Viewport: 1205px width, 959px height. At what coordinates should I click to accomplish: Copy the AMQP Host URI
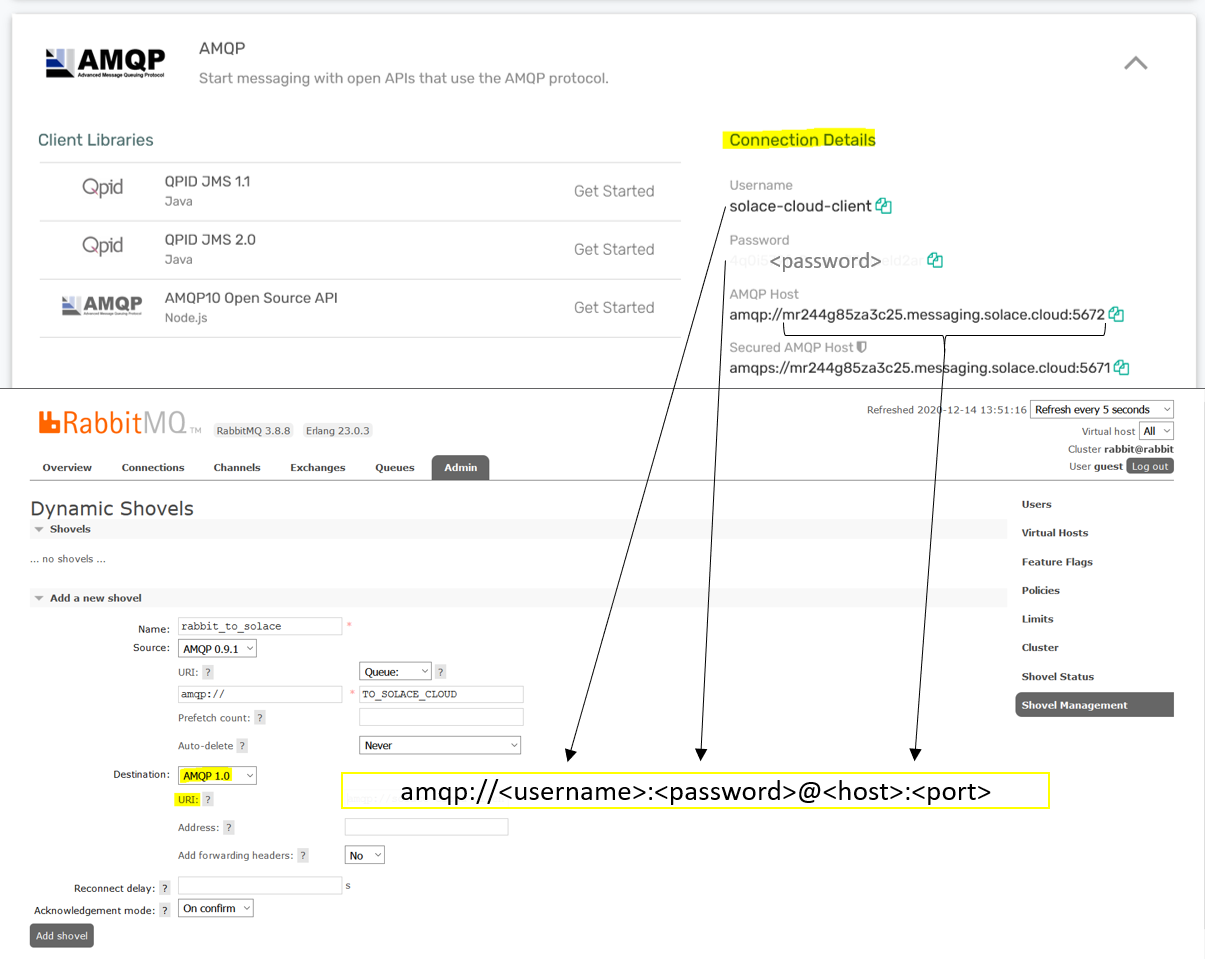click(1116, 313)
